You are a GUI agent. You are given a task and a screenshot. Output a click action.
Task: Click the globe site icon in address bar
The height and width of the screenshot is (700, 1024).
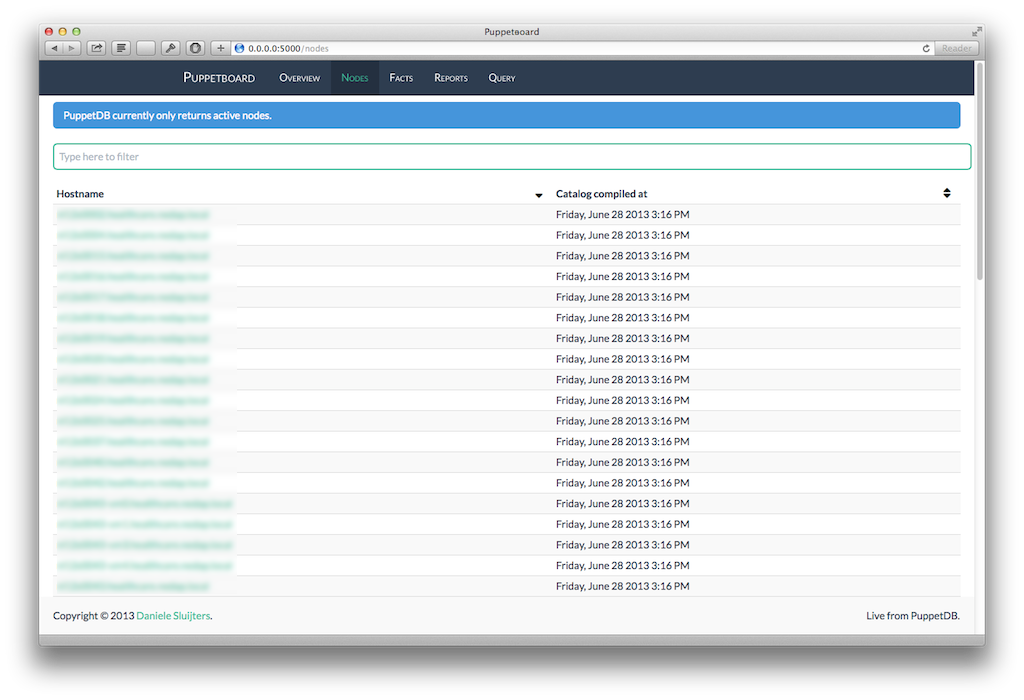(x=240, y=48)
